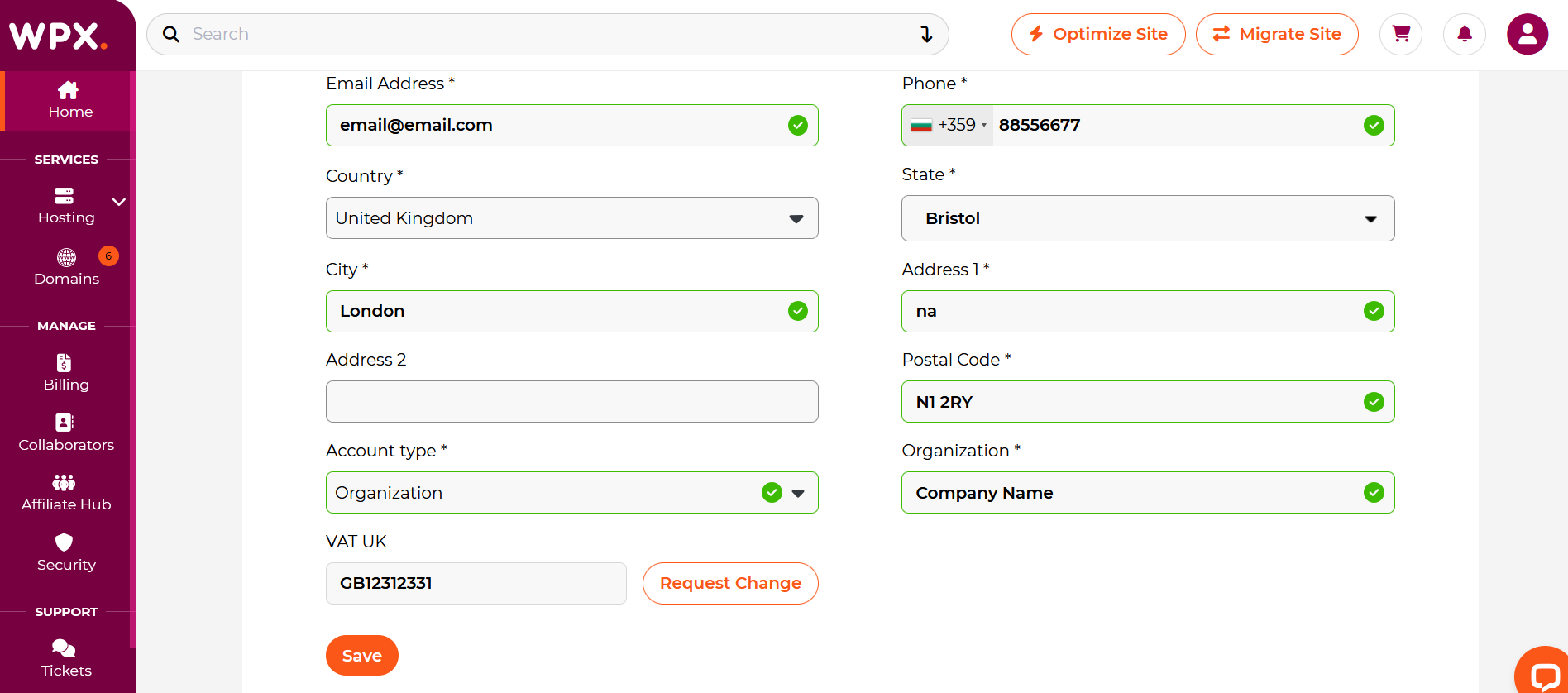
Task: Open the live chat bubble
Action: [1543, 675]
